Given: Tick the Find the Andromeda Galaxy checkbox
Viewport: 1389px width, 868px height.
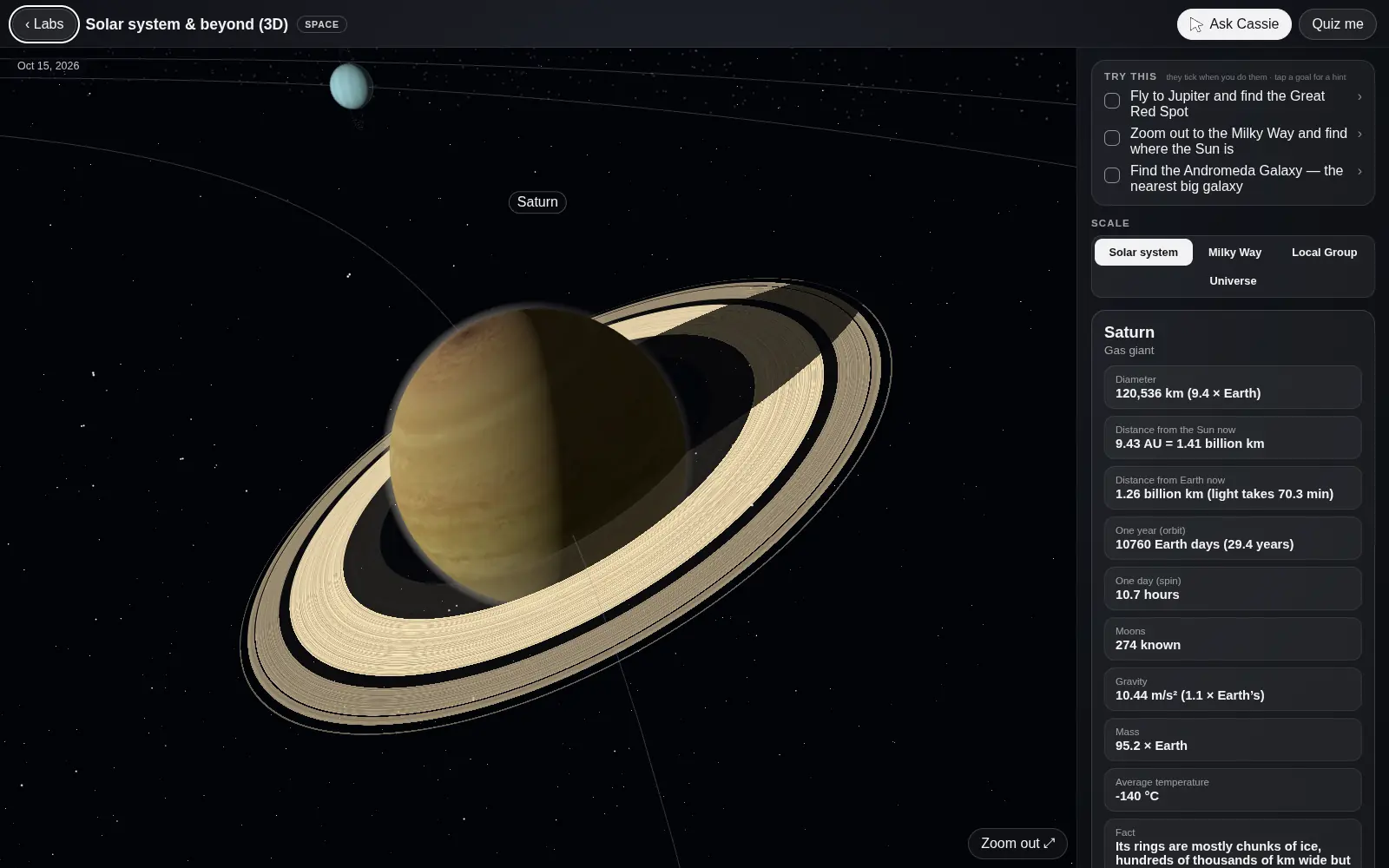Looking at the screenshot, I should coord(1112,175).
